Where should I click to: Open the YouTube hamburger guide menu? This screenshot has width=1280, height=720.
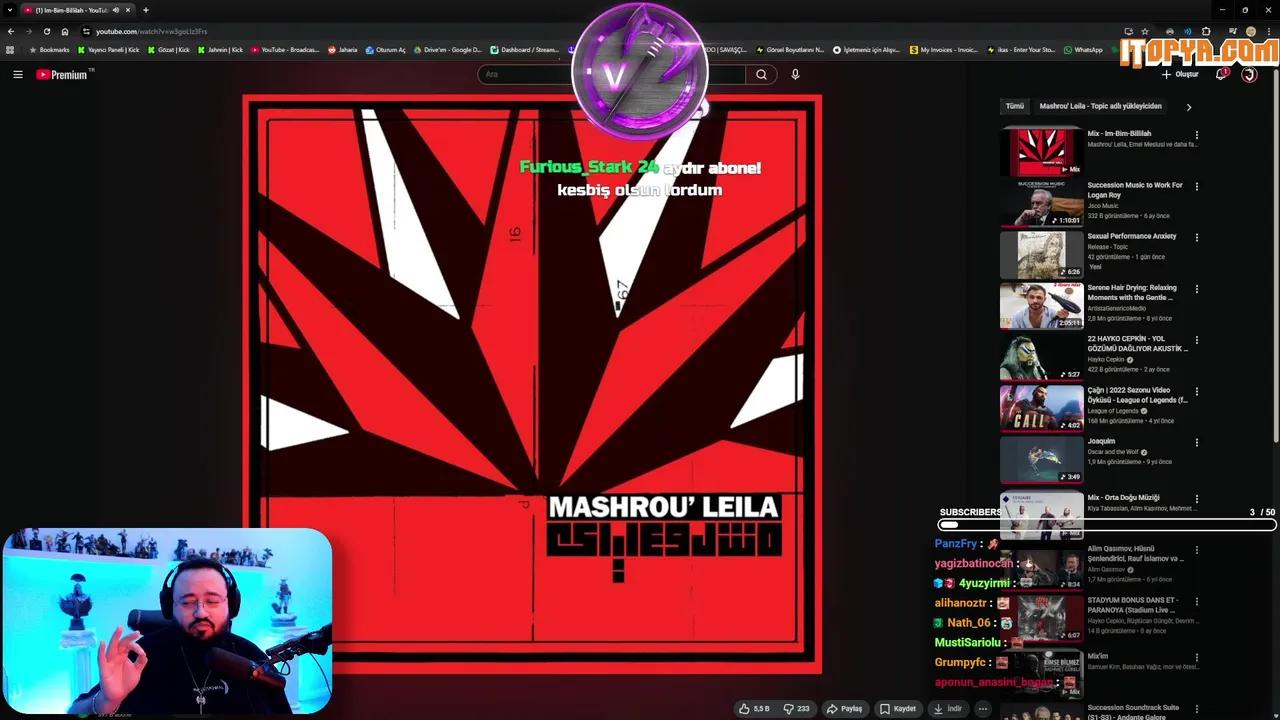click(17, 74)
